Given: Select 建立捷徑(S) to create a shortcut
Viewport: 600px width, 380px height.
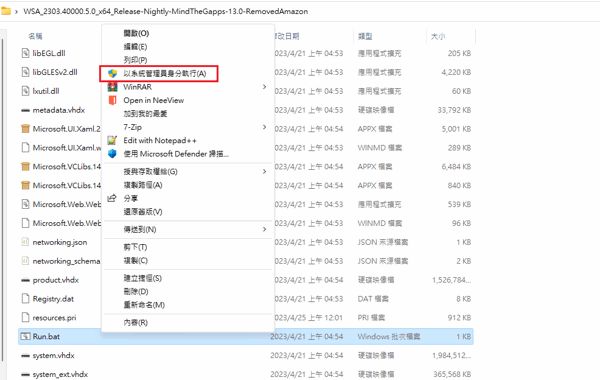Looking at the screenshot, I should pyautogui.click(x=142, y=278).
